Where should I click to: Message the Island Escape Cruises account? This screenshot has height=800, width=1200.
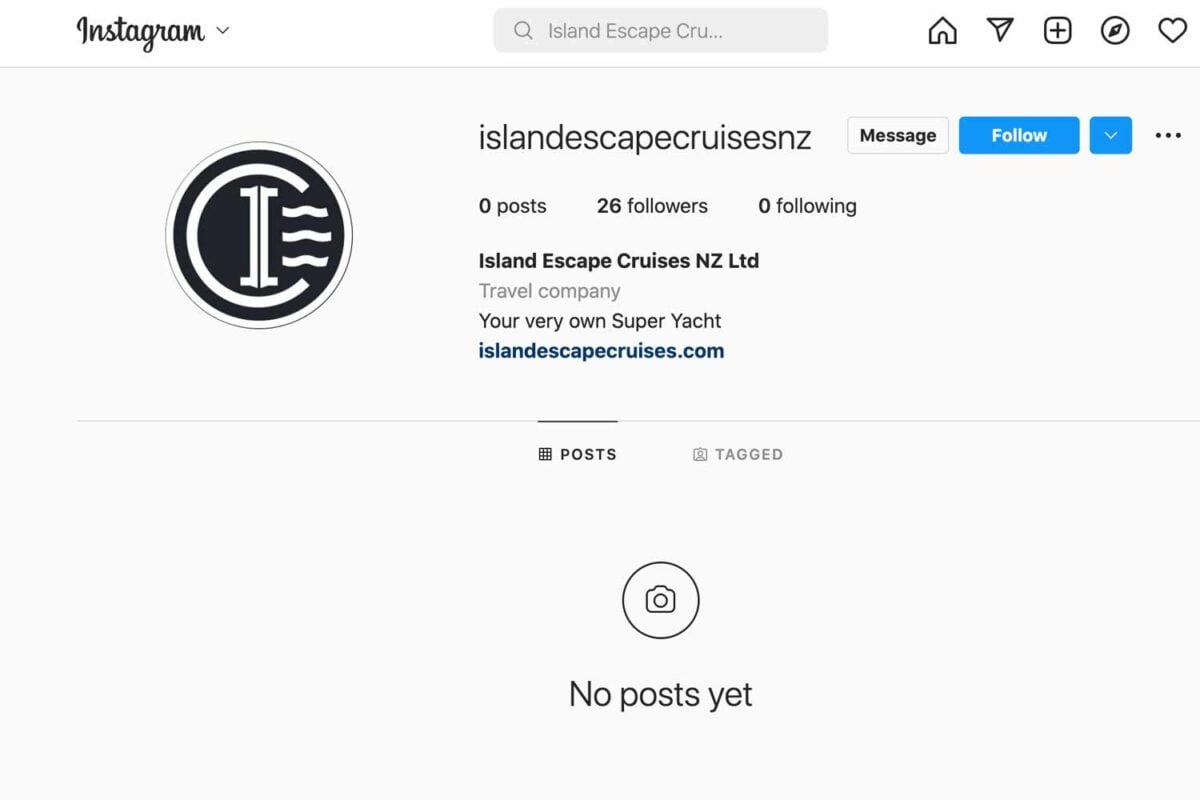click(x=898, y=136)
